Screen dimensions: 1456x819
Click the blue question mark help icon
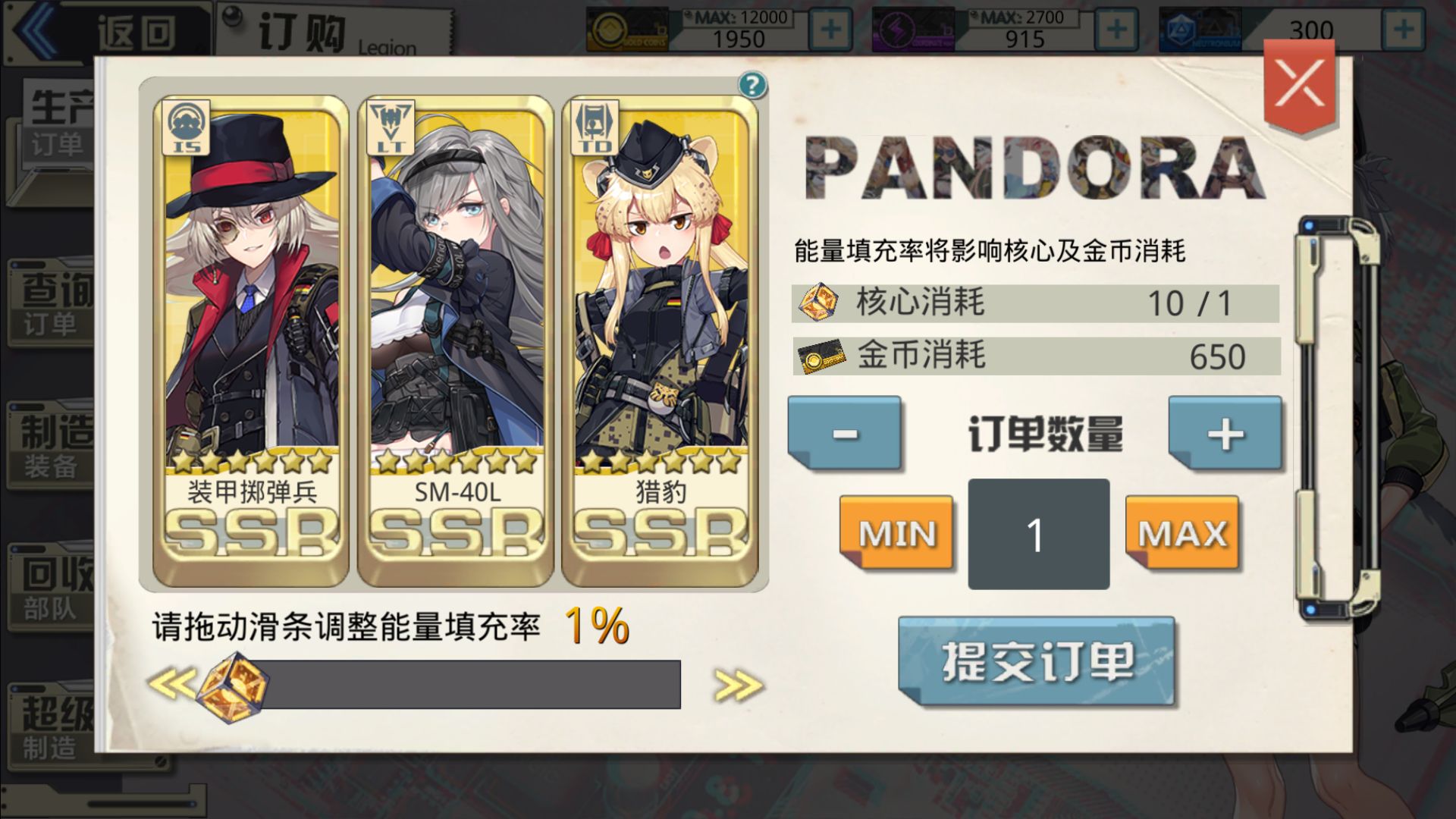pos(752,86)
